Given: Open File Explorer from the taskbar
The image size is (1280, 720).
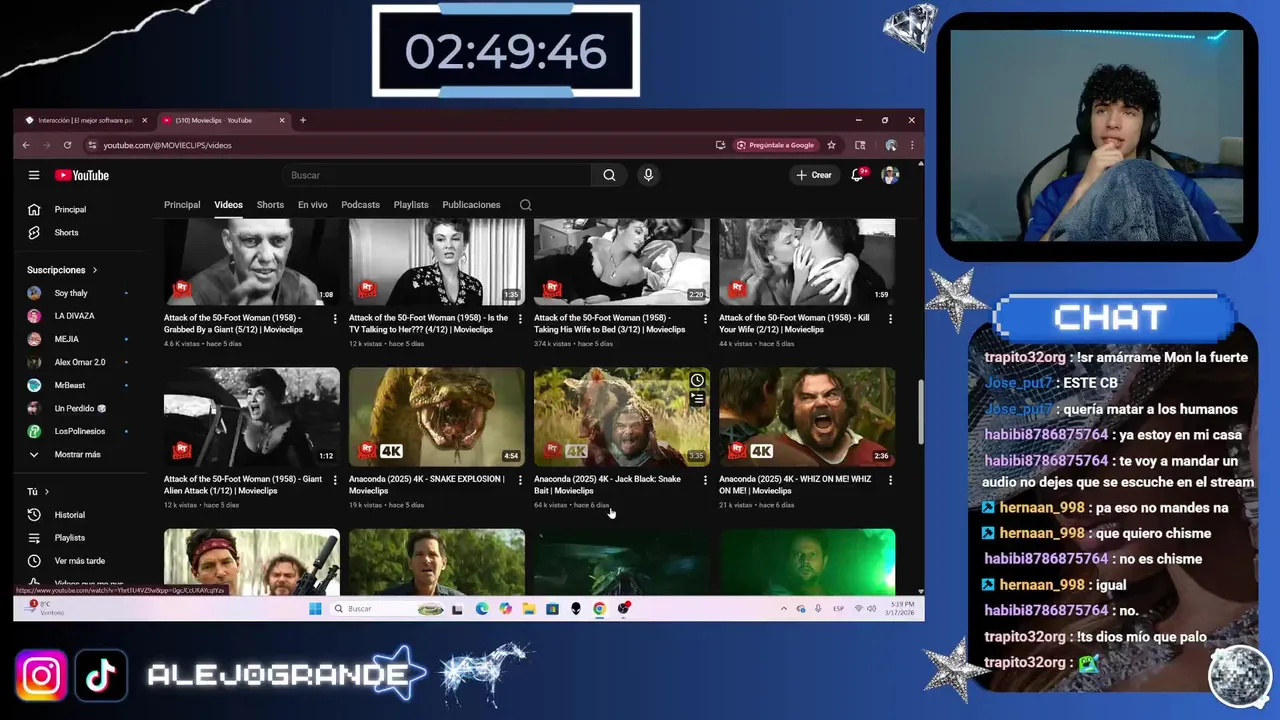Looking at the screenshot, I should [529, 608].
